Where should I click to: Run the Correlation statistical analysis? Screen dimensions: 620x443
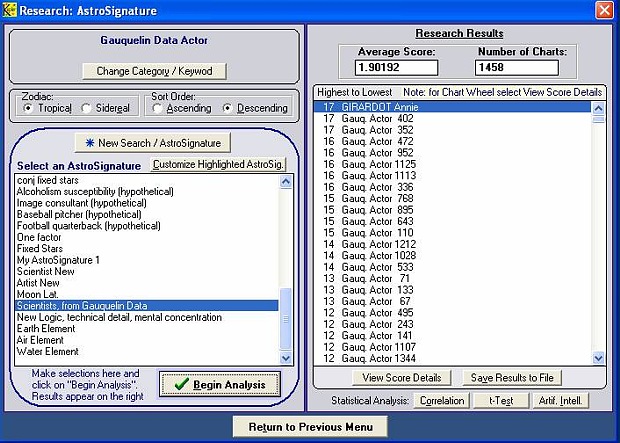(x=440, y=401)
